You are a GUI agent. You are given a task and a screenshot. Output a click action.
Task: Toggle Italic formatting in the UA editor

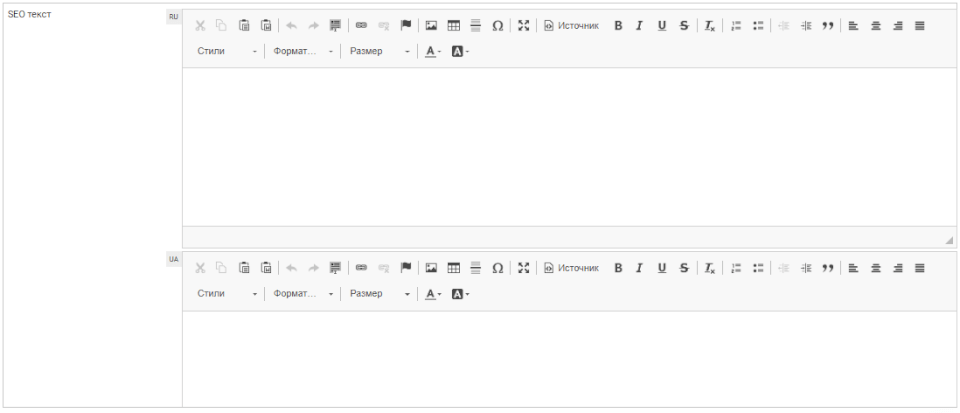tap(639, 268)
